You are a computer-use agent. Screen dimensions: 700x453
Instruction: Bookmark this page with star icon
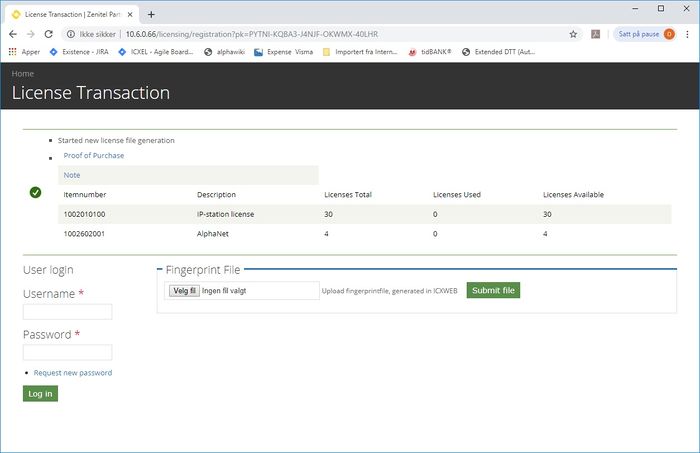(573, 33)
